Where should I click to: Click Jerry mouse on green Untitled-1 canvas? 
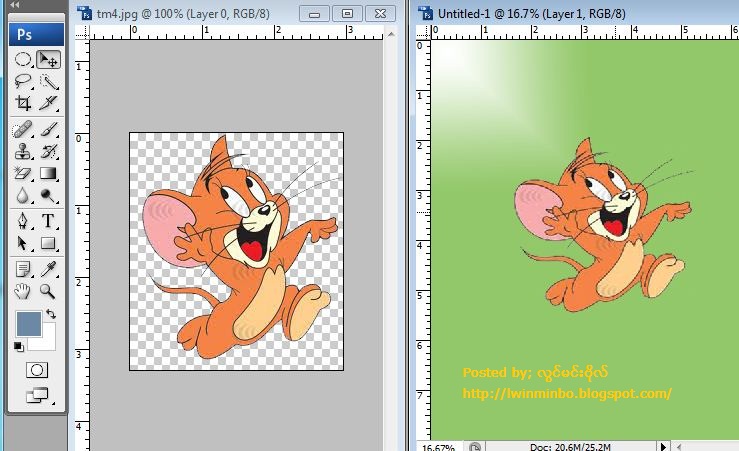coord(606,226)
